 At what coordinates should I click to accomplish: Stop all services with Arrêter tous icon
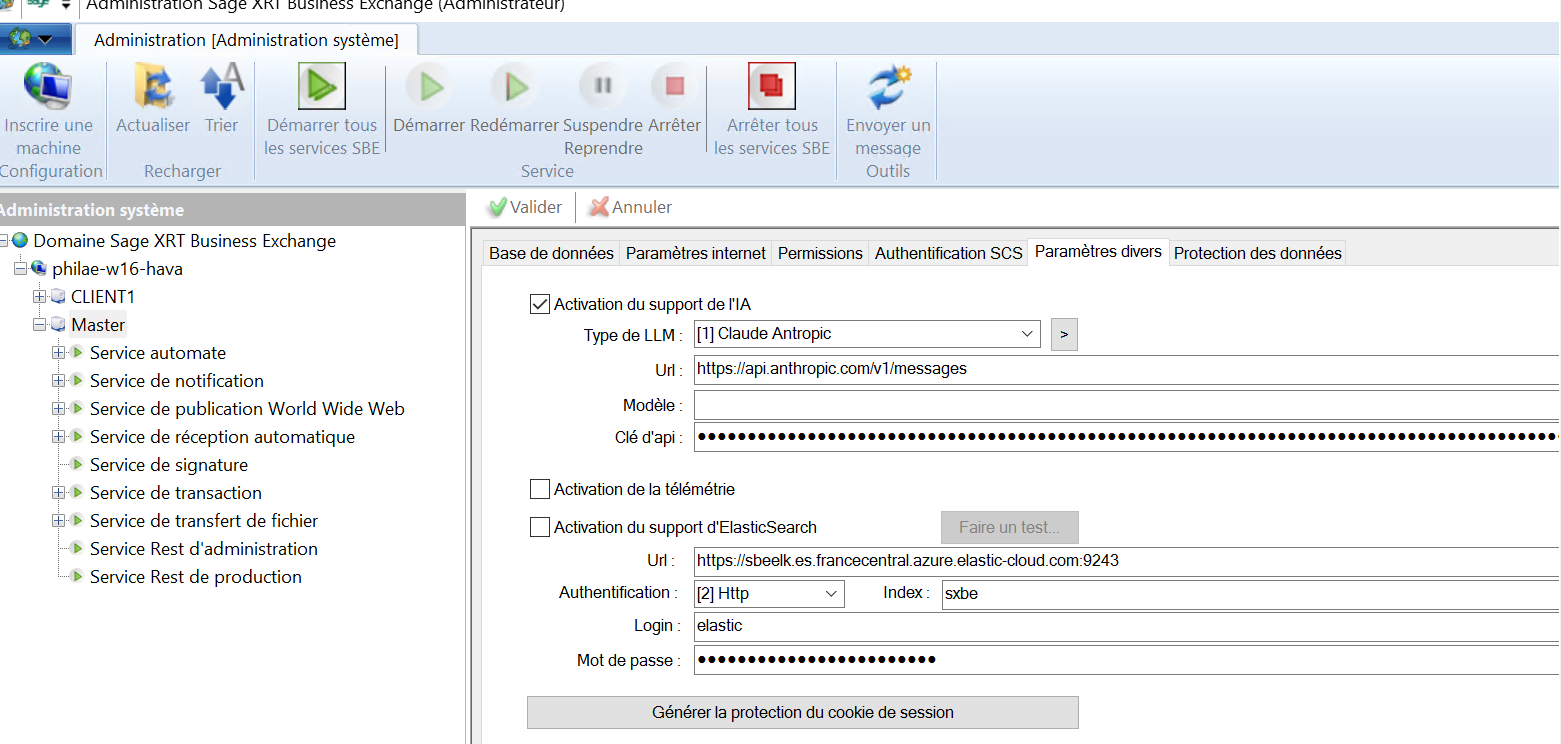771,86
